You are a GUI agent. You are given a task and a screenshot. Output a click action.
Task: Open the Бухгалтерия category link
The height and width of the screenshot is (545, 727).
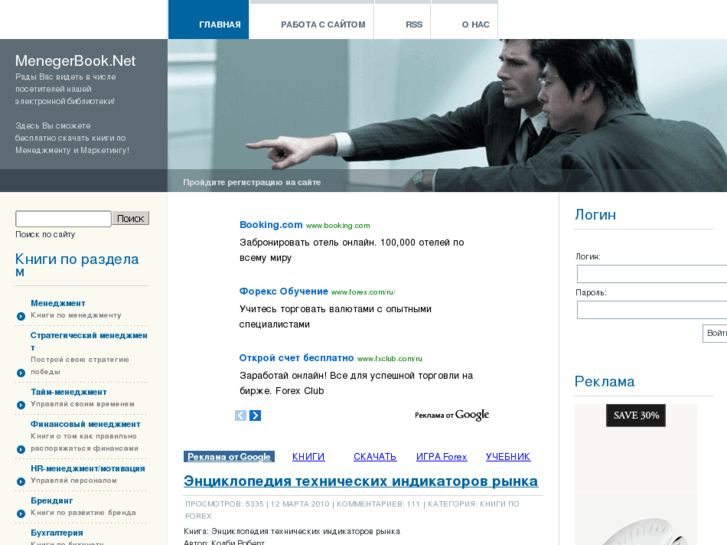point(57,532)
